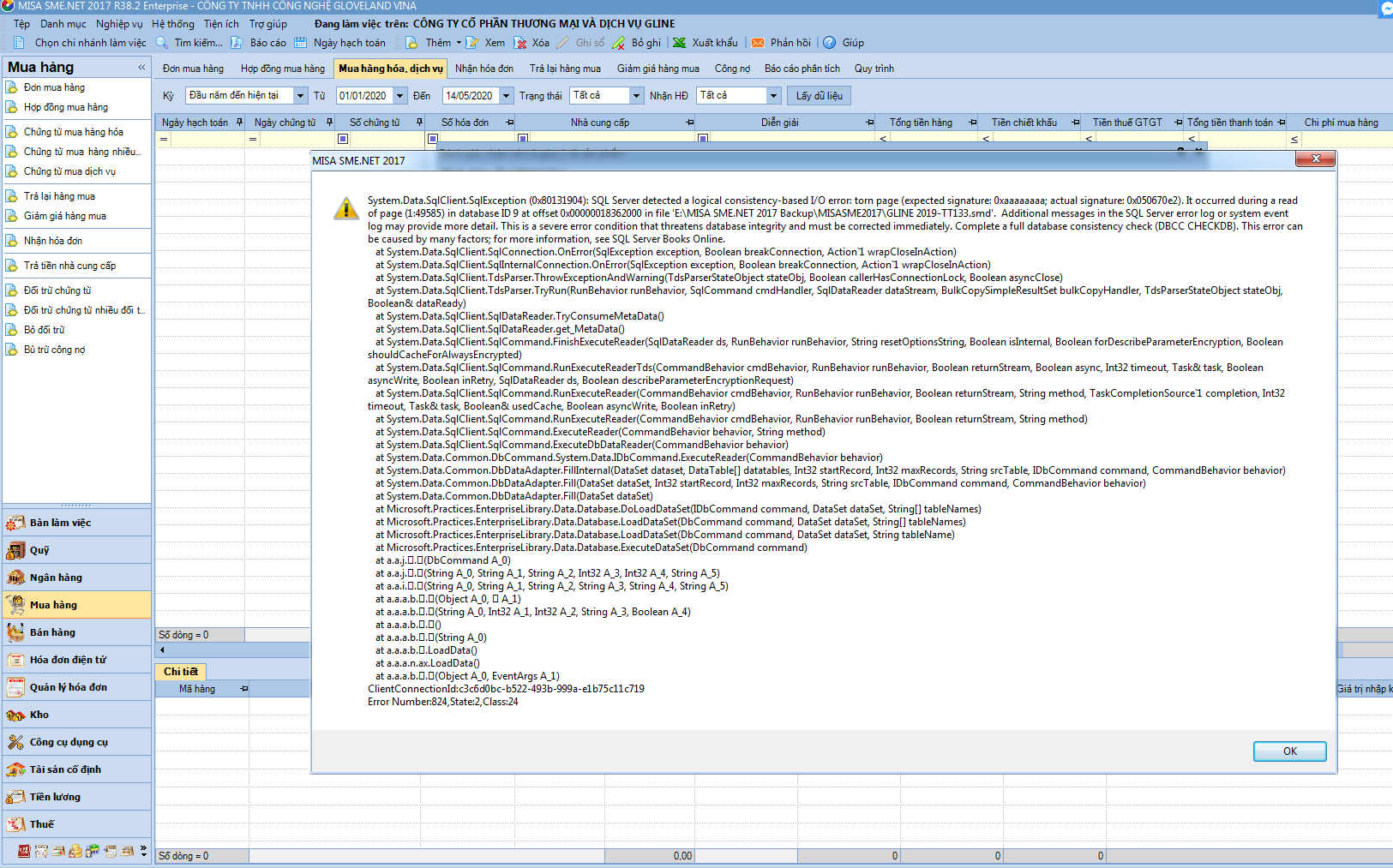This screenshot has width=1393, height=868.
Task: Click the red book icon in bottom strip
Action: tap(24, 851)
